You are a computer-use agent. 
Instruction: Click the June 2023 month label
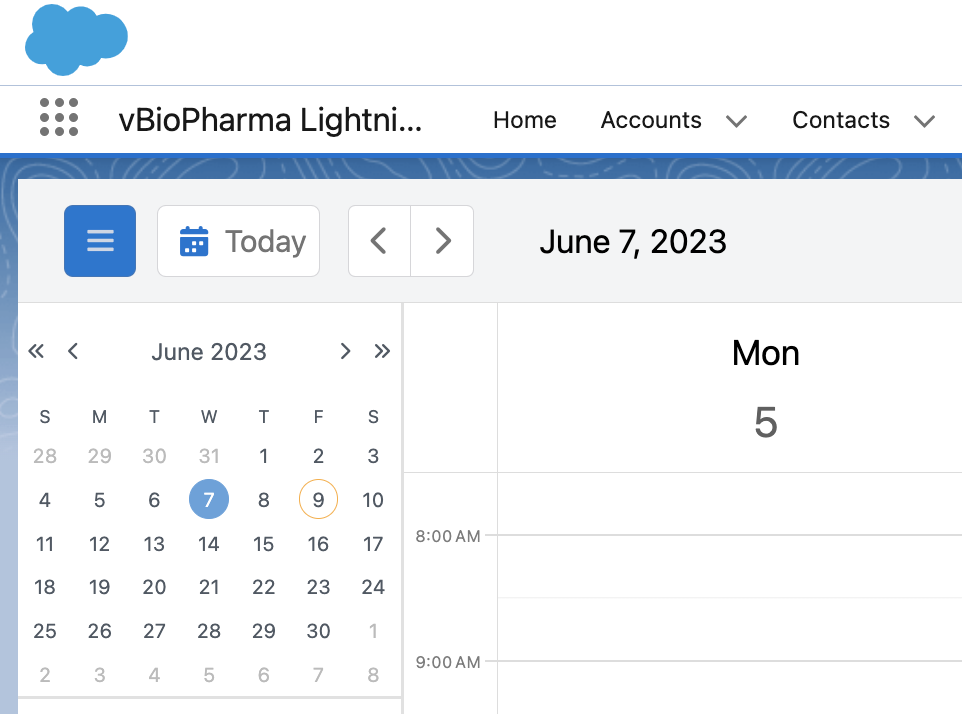point(208,351)
